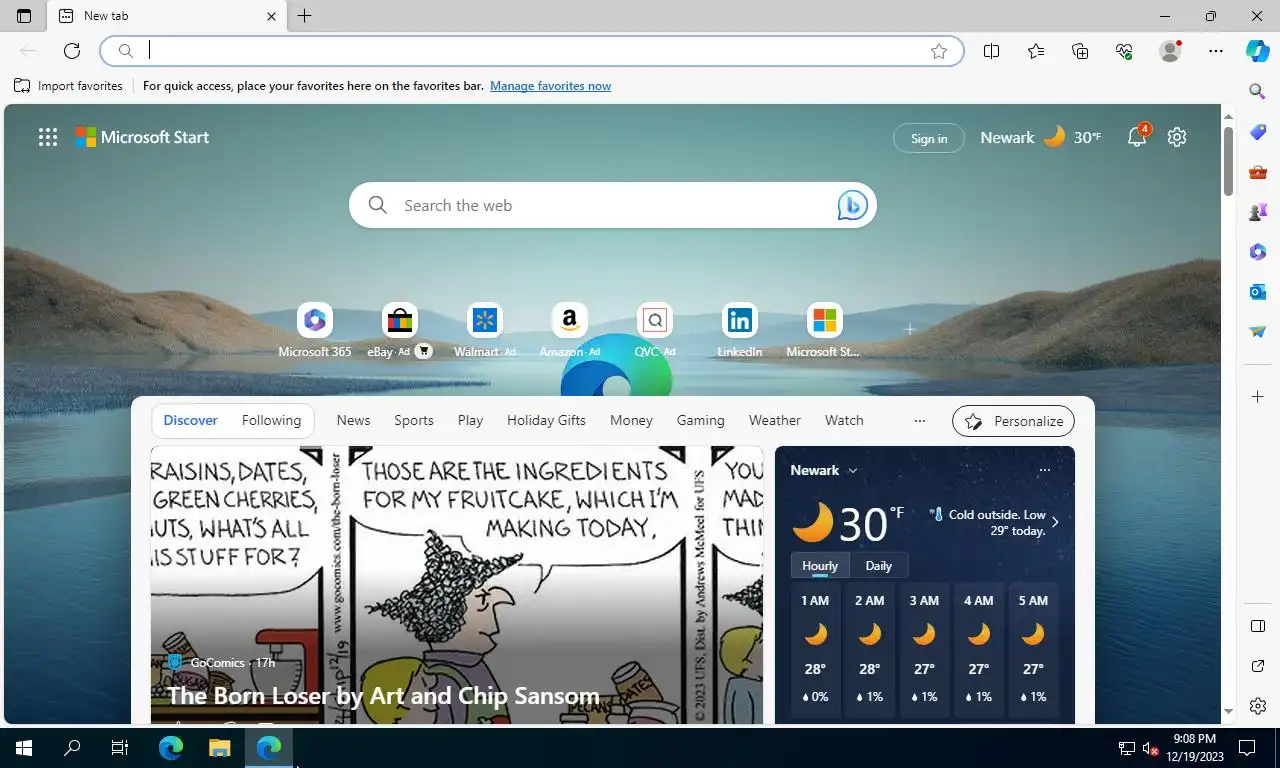Screen dimensions: 1280x768
Task: Open the Holiday Gifts category
Action: 546,421
